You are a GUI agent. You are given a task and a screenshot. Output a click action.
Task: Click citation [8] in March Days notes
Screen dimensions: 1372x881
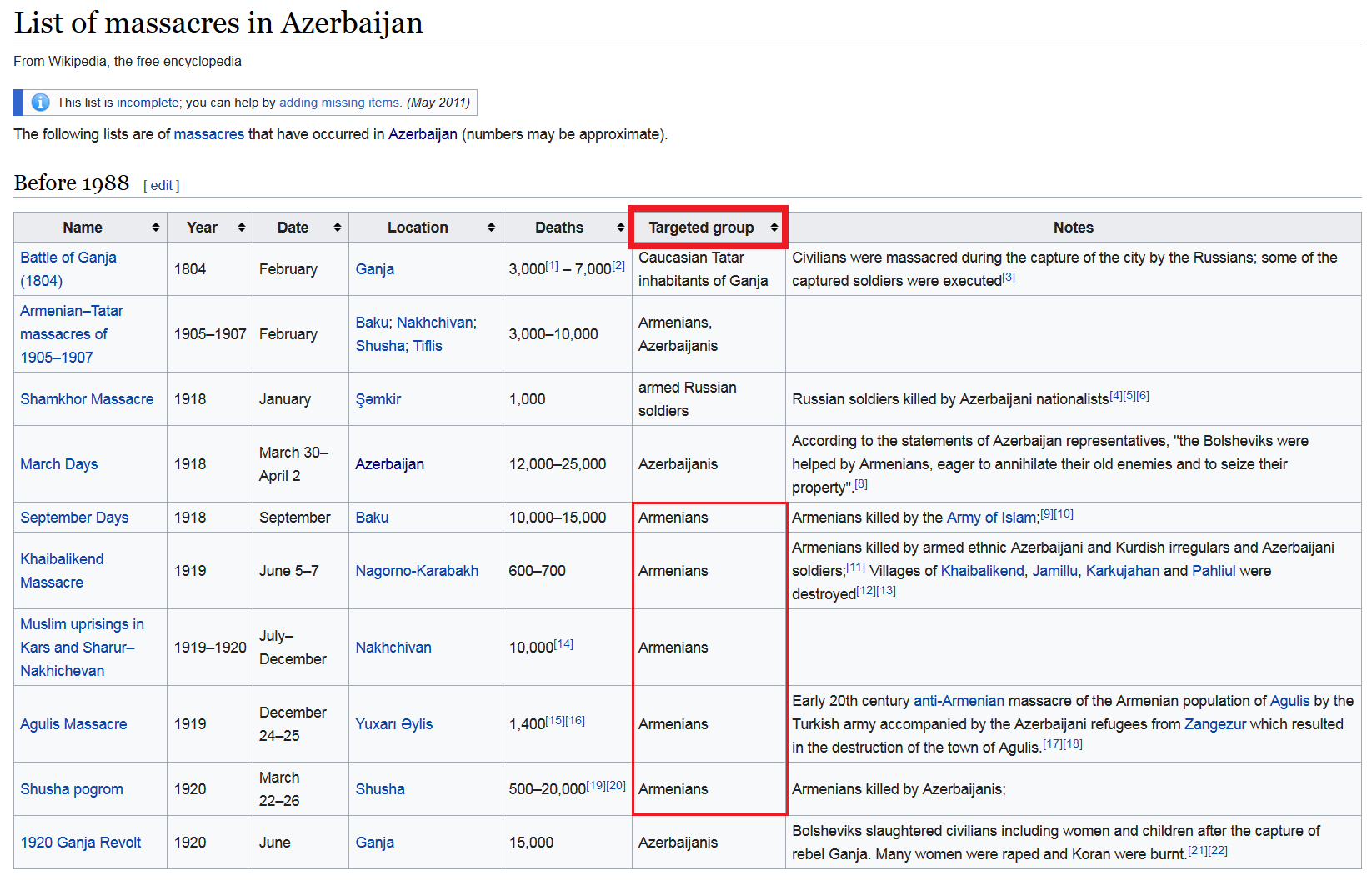[x=861, y=483]
